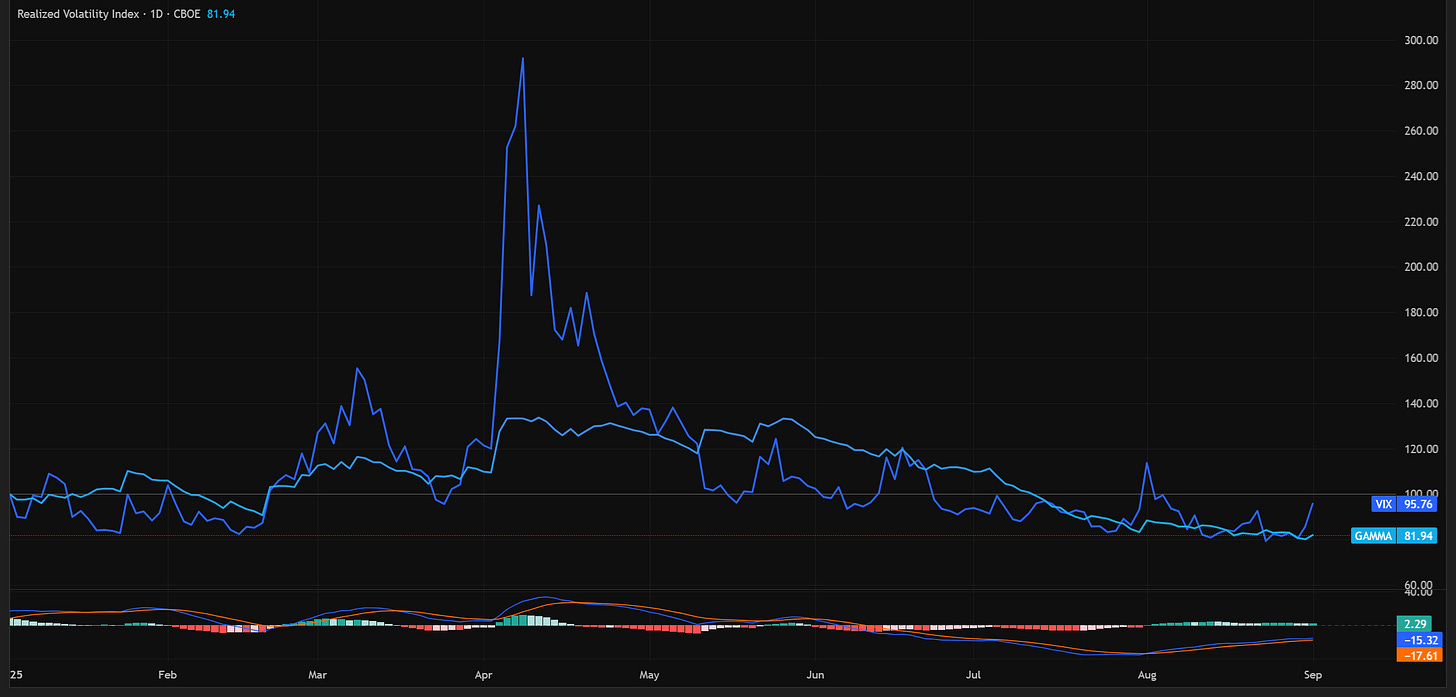Image resolution: width=1456 pixels, height=697 pixels.
Task: Click the orange -17.61 signal value label
Action: [x=1418, y=656]
